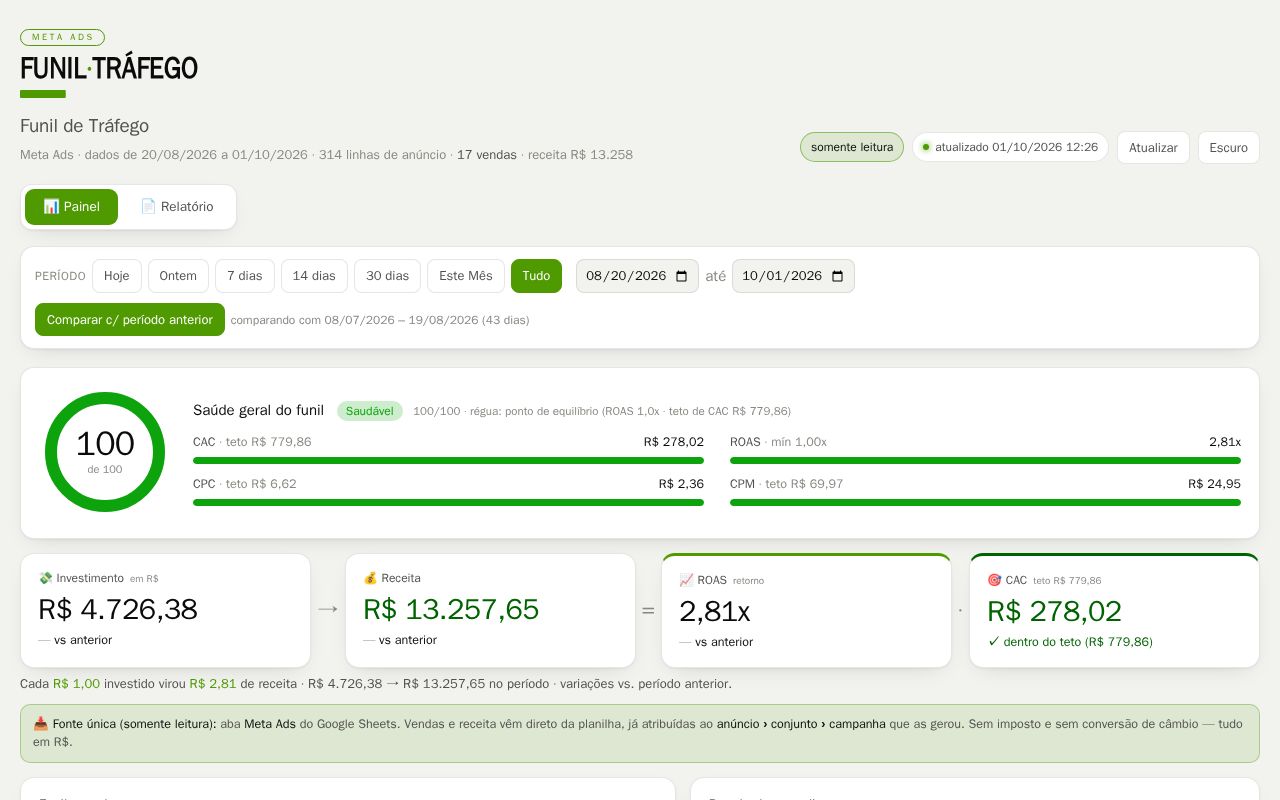Image resolution: width=1280 pixels, height=800 pixels.
Task: Click the flying money icon beside Investimento
Action: coord(45,578)
